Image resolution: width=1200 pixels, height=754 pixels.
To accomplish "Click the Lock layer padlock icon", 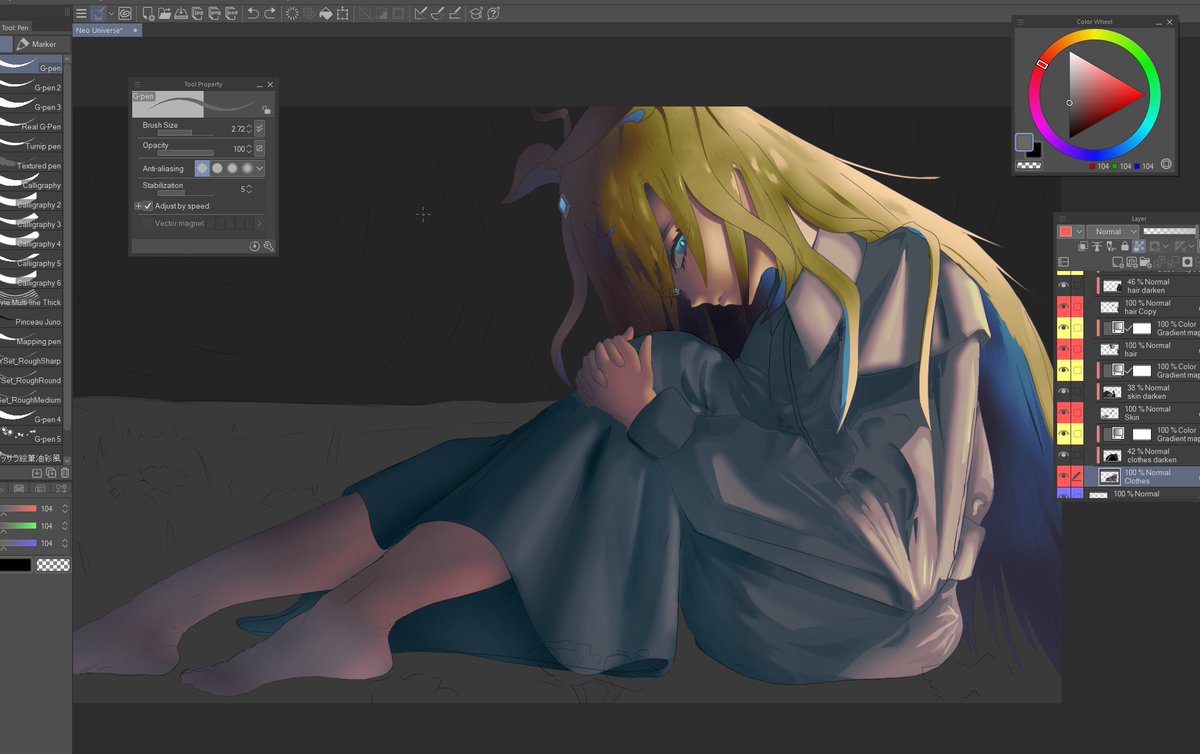I will pyautogui.click(x=1125, y=246).
